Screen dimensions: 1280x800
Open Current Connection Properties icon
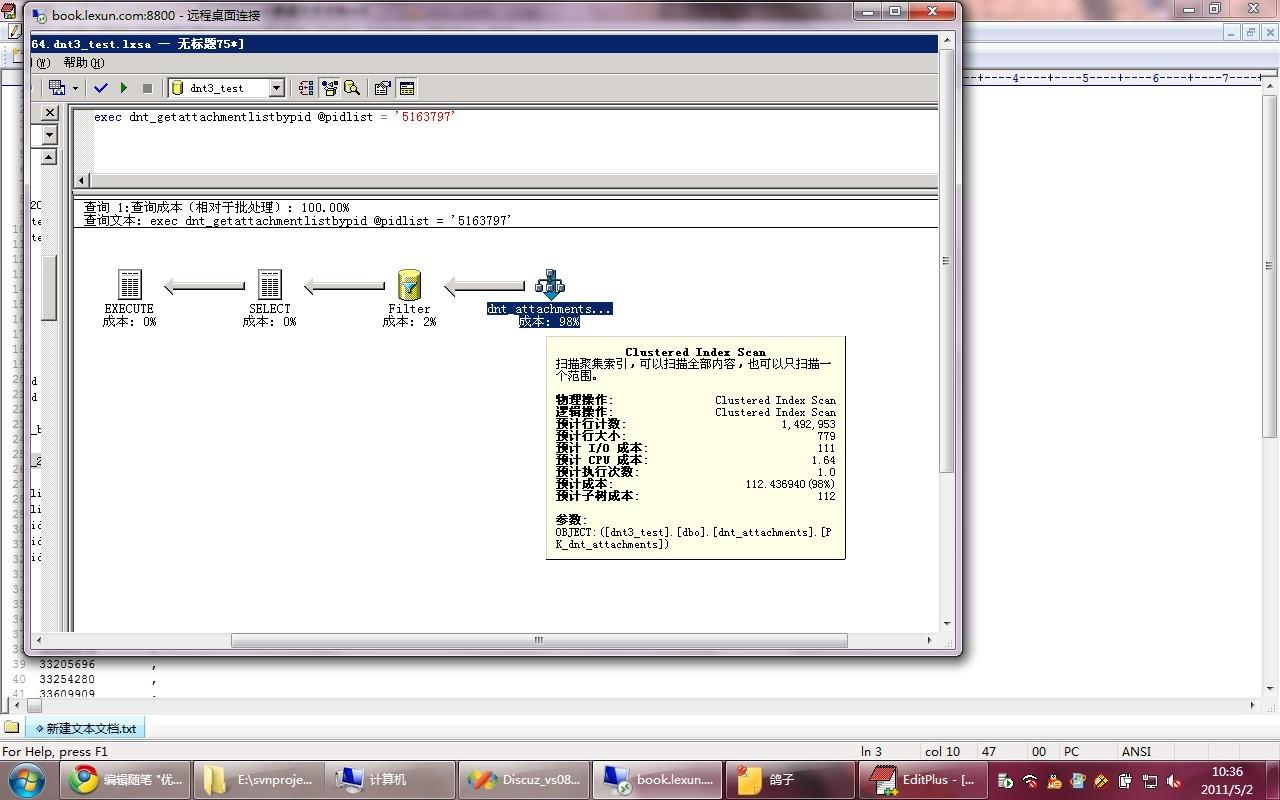click(382, 88)
